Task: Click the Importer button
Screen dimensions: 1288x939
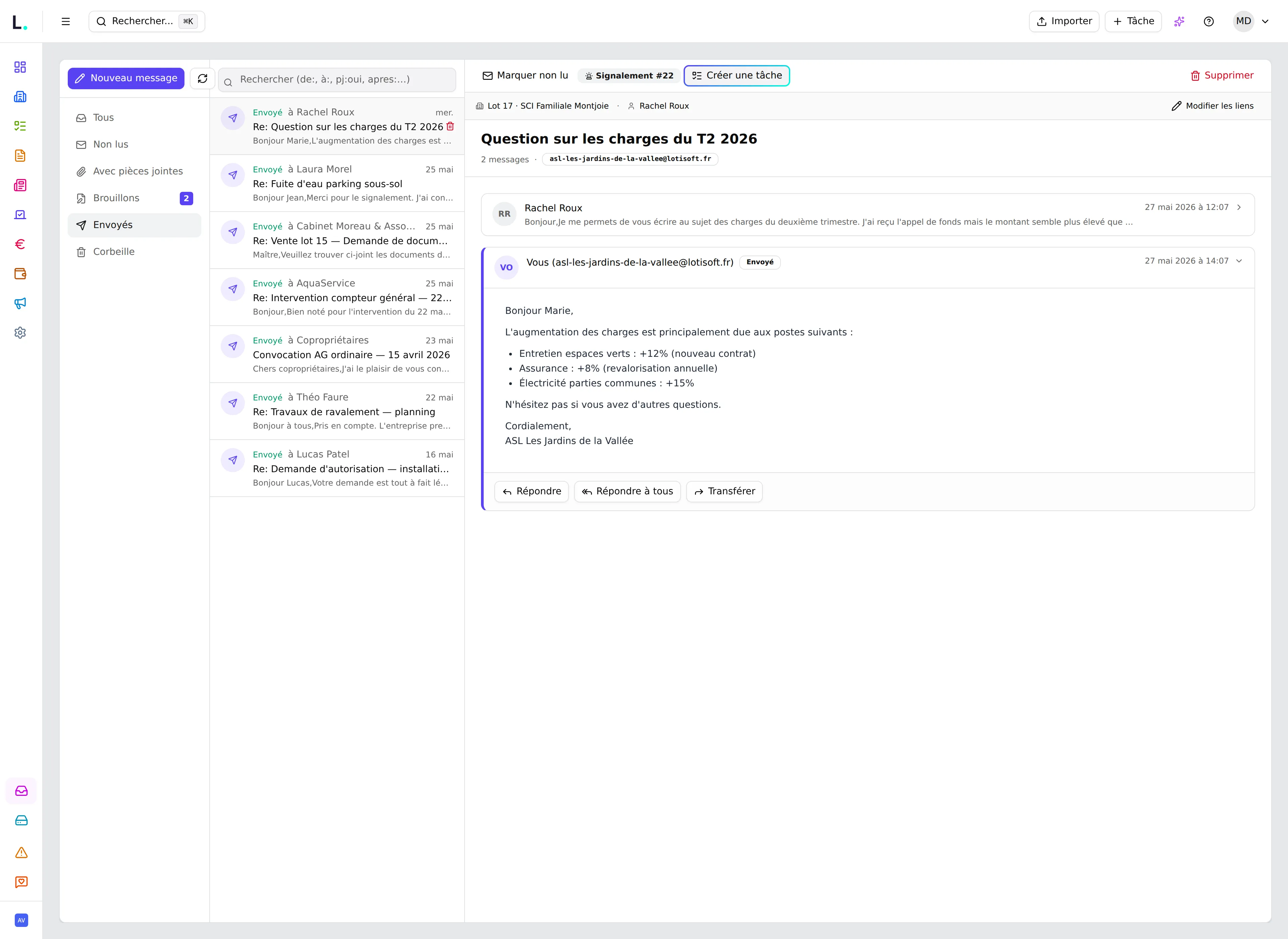Action: (1064, 21)
